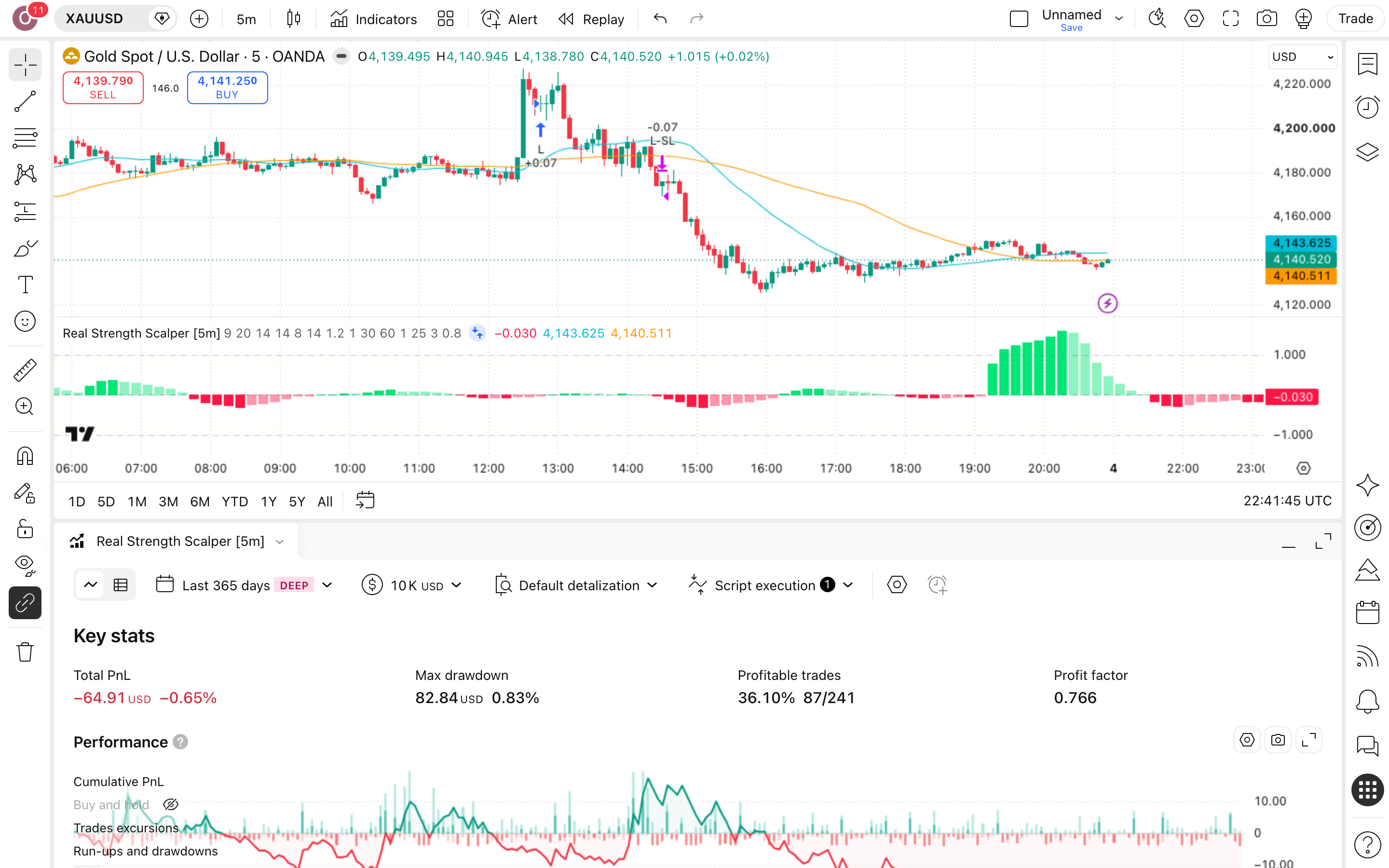Viewport: 1389px width, 868px height.
Task: Toggle hide all drawings eye icon
Action: (x=25, y=566)
